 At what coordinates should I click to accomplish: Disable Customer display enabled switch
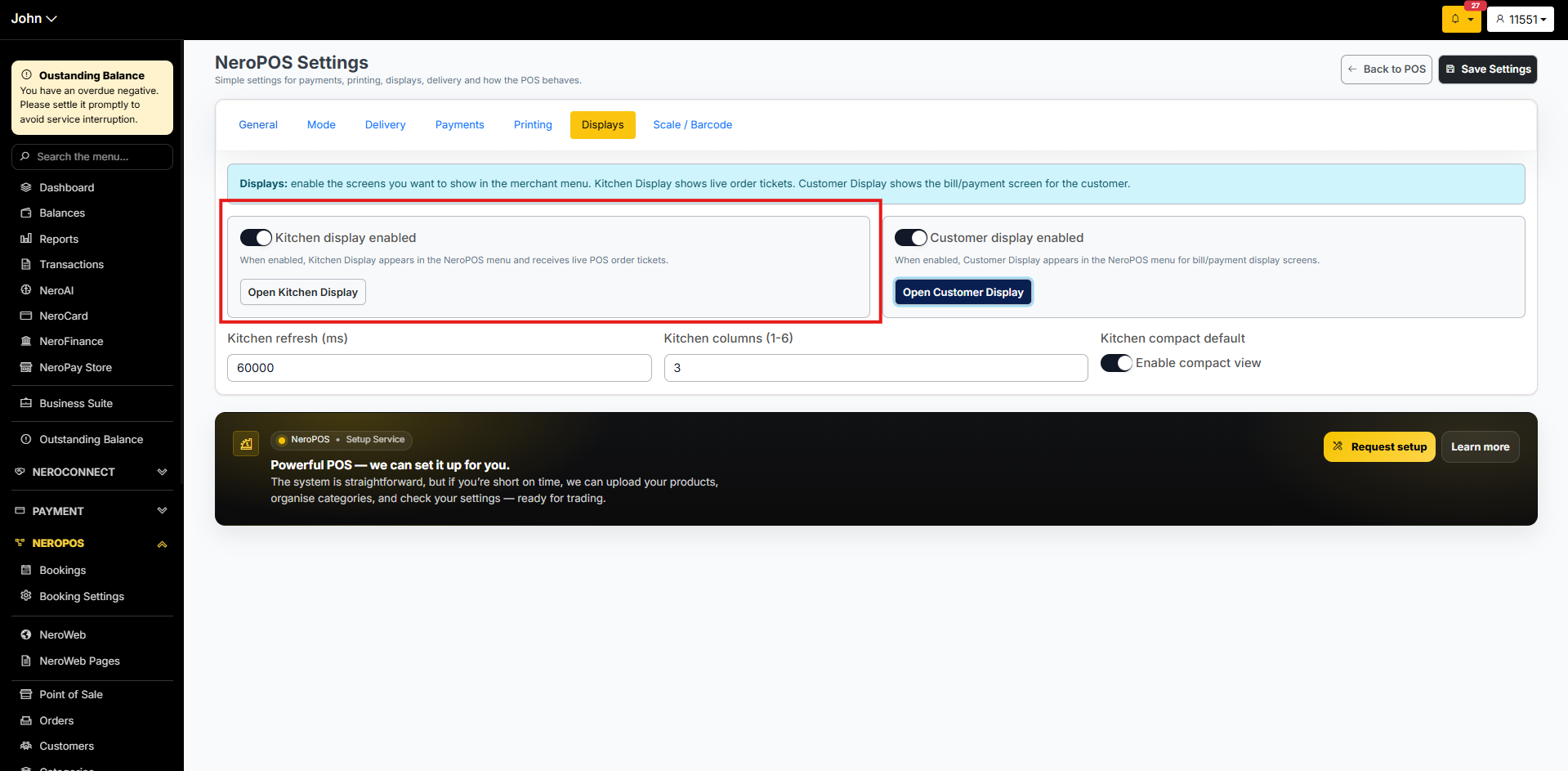(x=911, y=238)
